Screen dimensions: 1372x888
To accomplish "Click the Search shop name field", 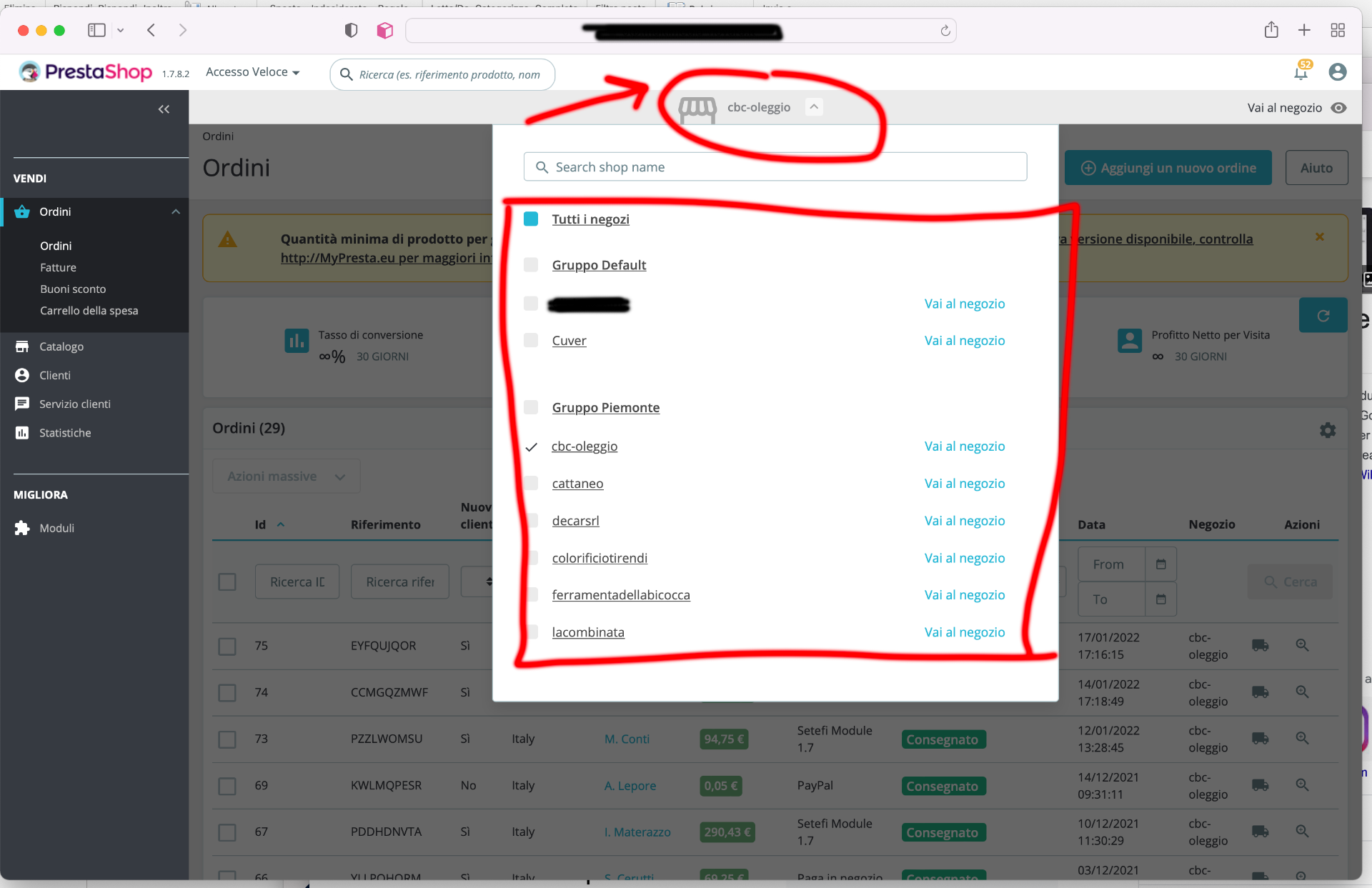I will tap(775, 166).
